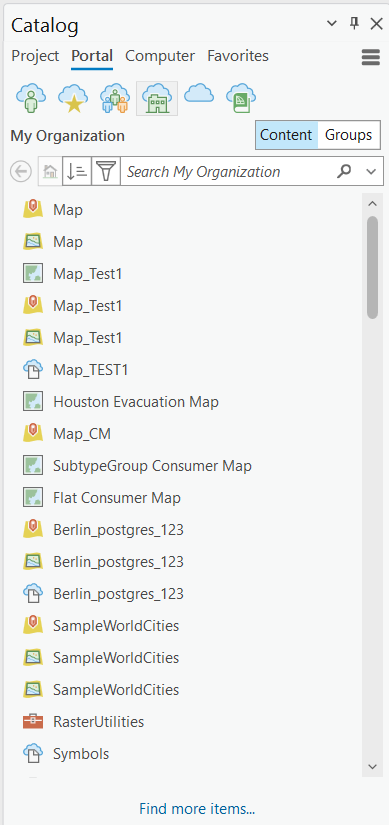Screen dimensions: 389x825
Task: Click the Flat Consumer Map web map icon
Action: coord(33,498)
